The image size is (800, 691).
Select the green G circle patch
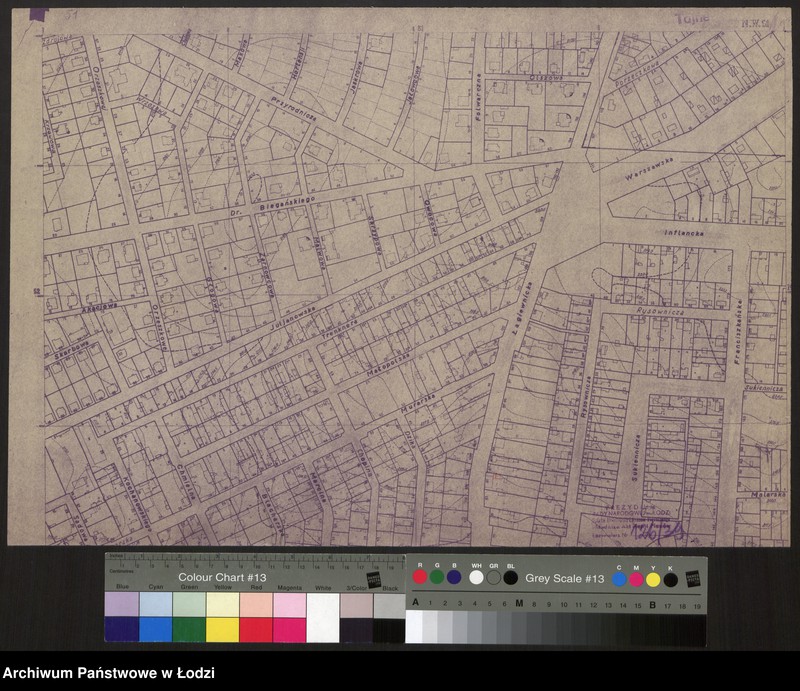[x=438, y=577]
